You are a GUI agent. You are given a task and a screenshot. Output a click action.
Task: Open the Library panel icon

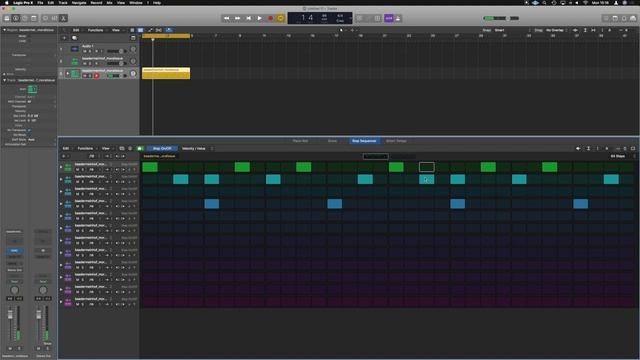(x=7, y=18)
